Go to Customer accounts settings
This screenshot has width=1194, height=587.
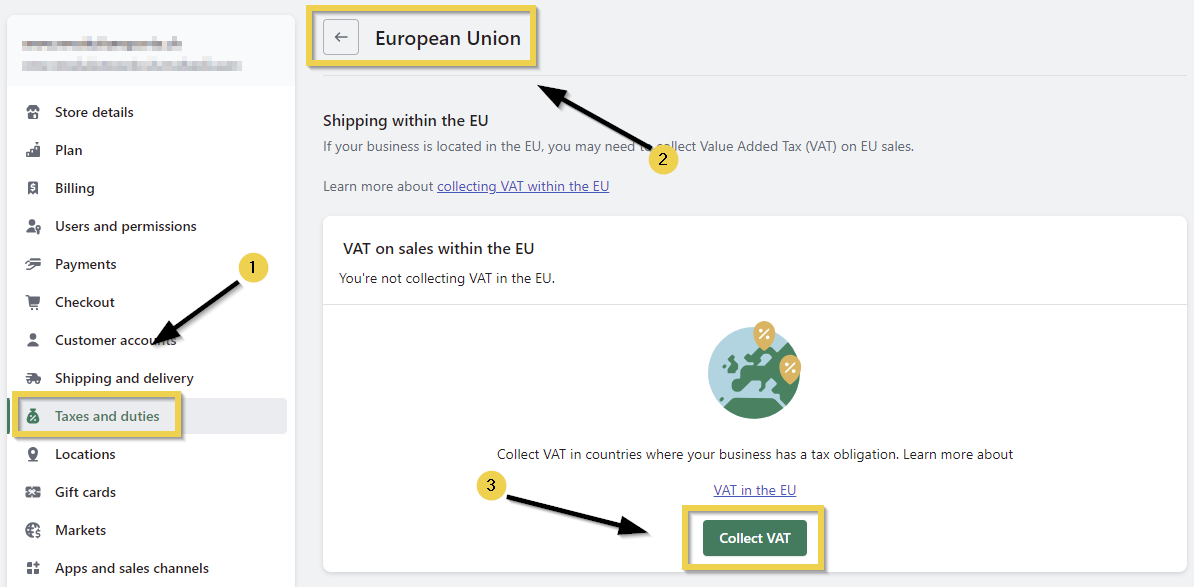coord(115,340)
